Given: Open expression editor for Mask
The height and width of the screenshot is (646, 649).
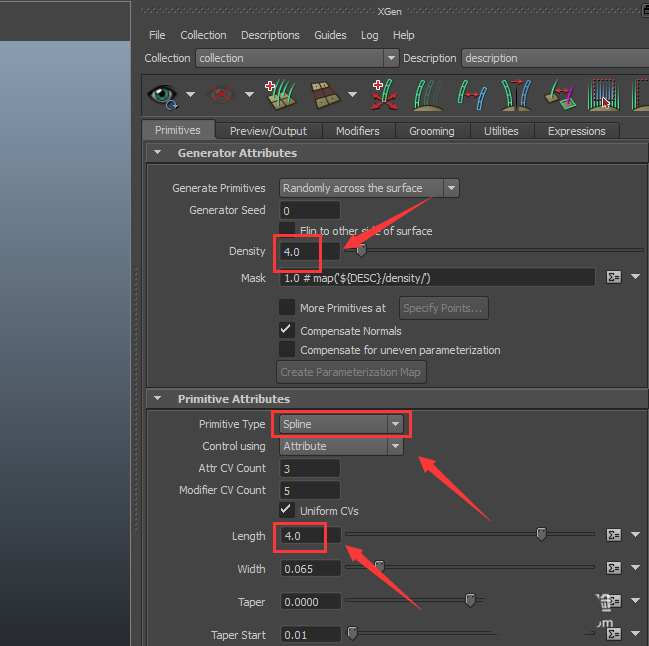Looking at the screenshot, I should (613, 277).
